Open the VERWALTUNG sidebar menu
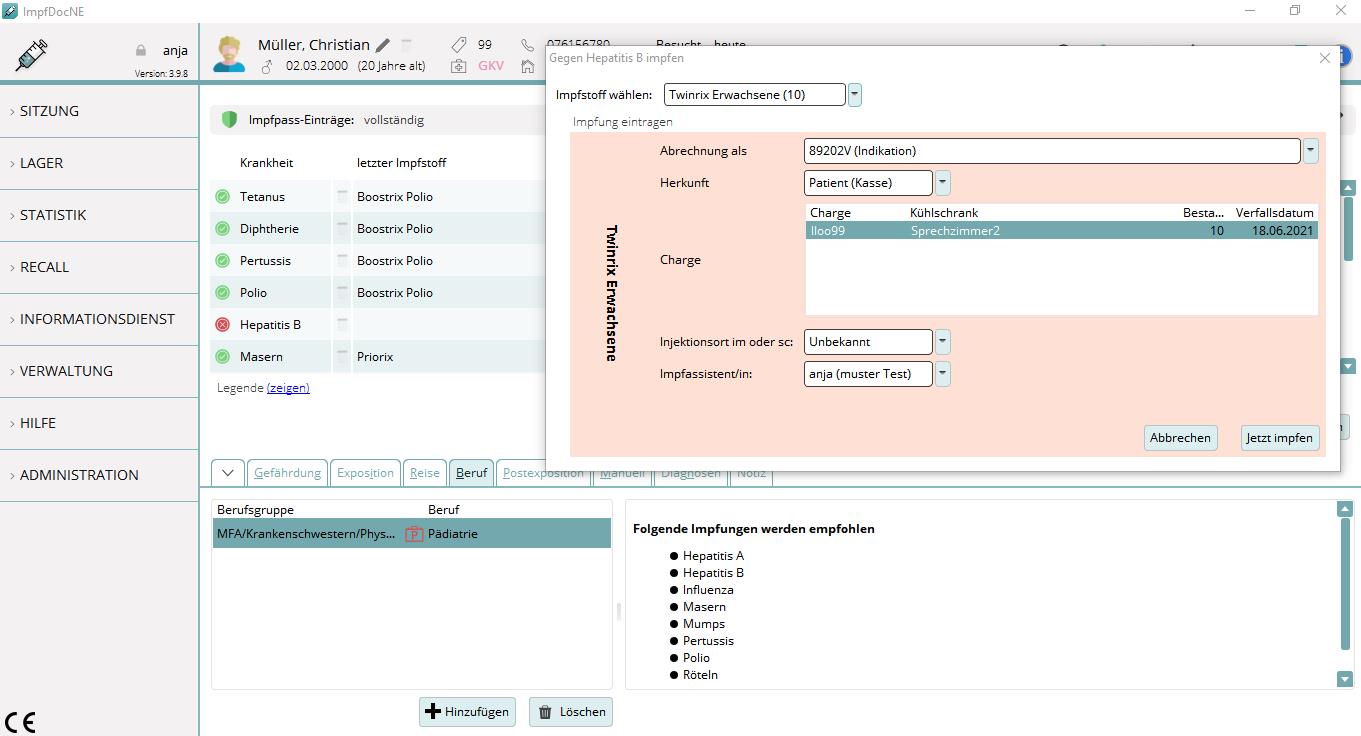This screenshot has height=736, width=1361. (99, 371)
